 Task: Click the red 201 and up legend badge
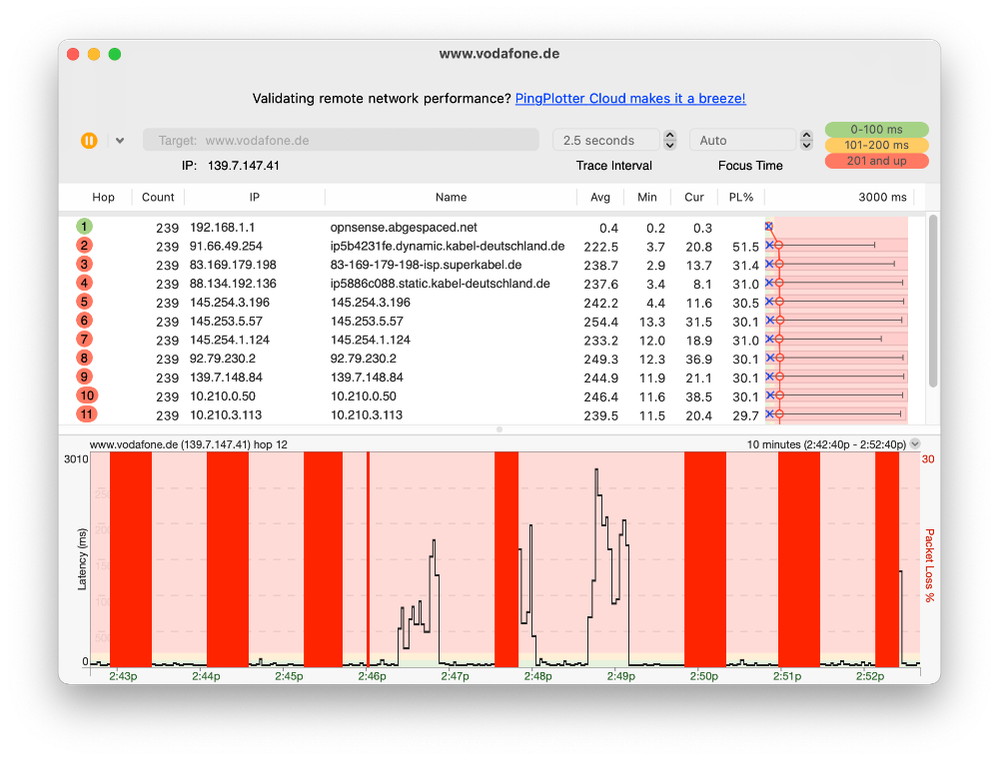876,160
